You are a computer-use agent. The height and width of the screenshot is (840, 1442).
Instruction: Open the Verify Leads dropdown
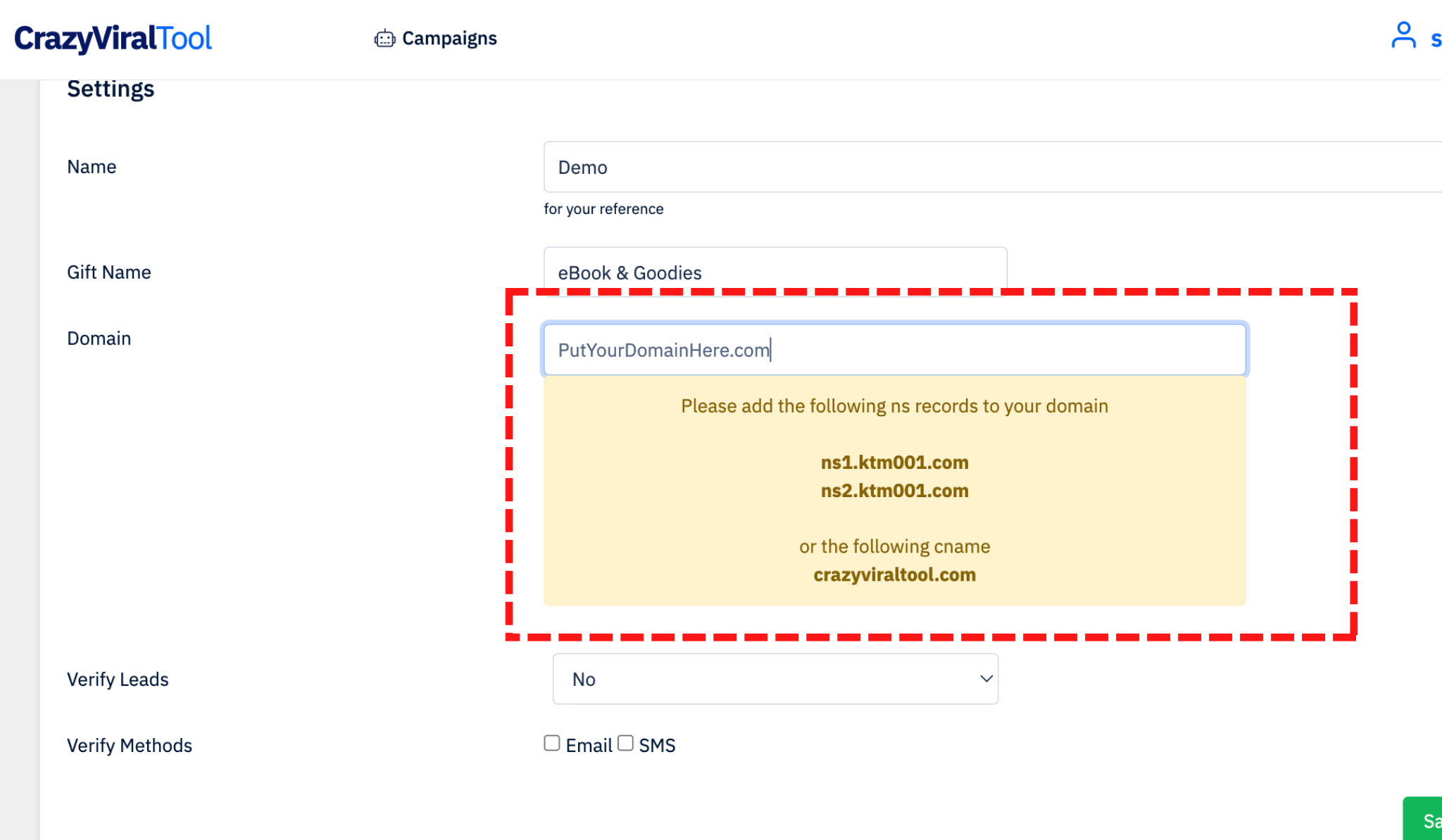coord(775,679)
